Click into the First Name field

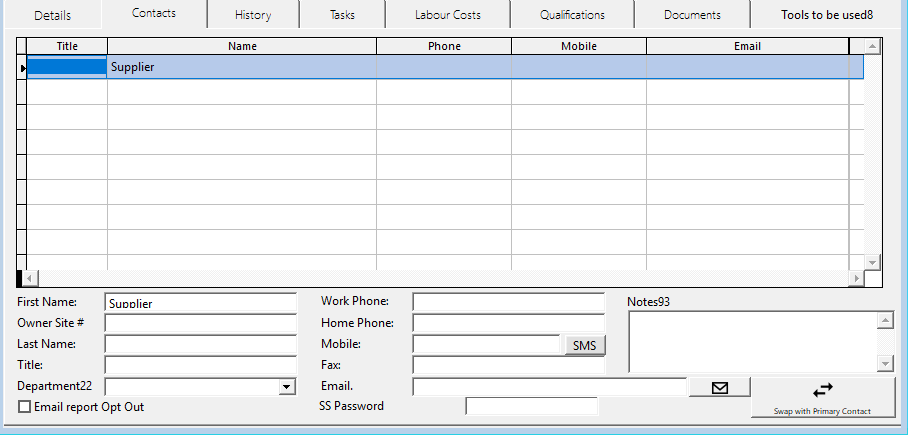pos(200,302)
